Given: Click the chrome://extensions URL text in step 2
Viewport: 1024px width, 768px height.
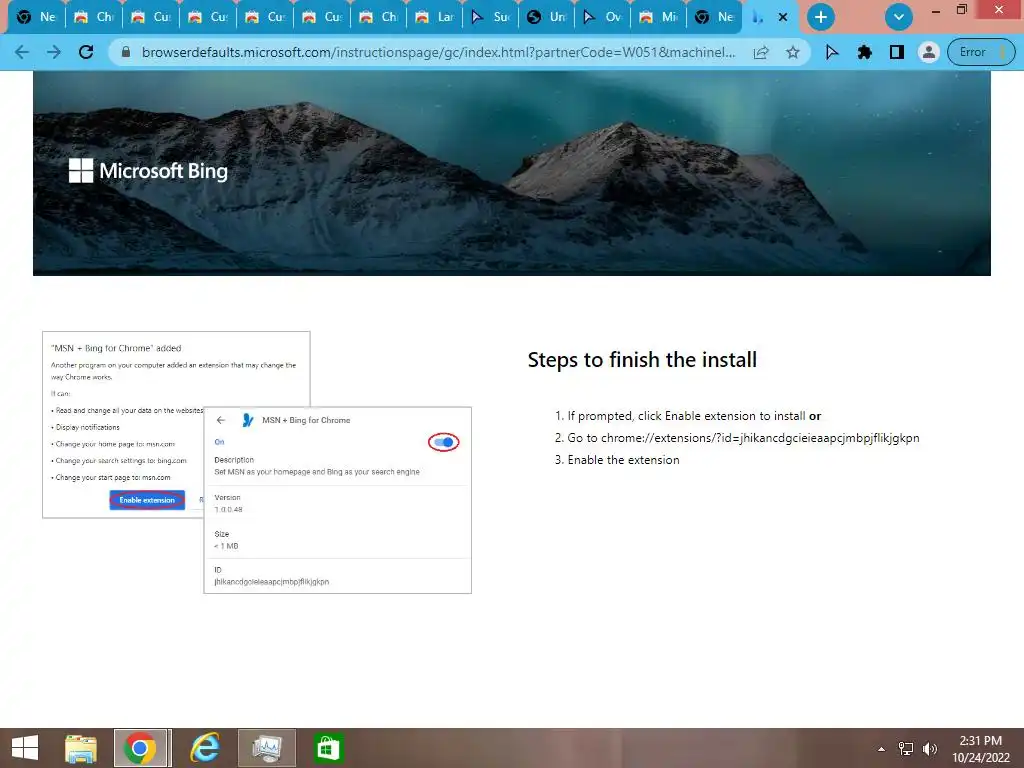Looking at the screenshot, I should coord(760,438).
